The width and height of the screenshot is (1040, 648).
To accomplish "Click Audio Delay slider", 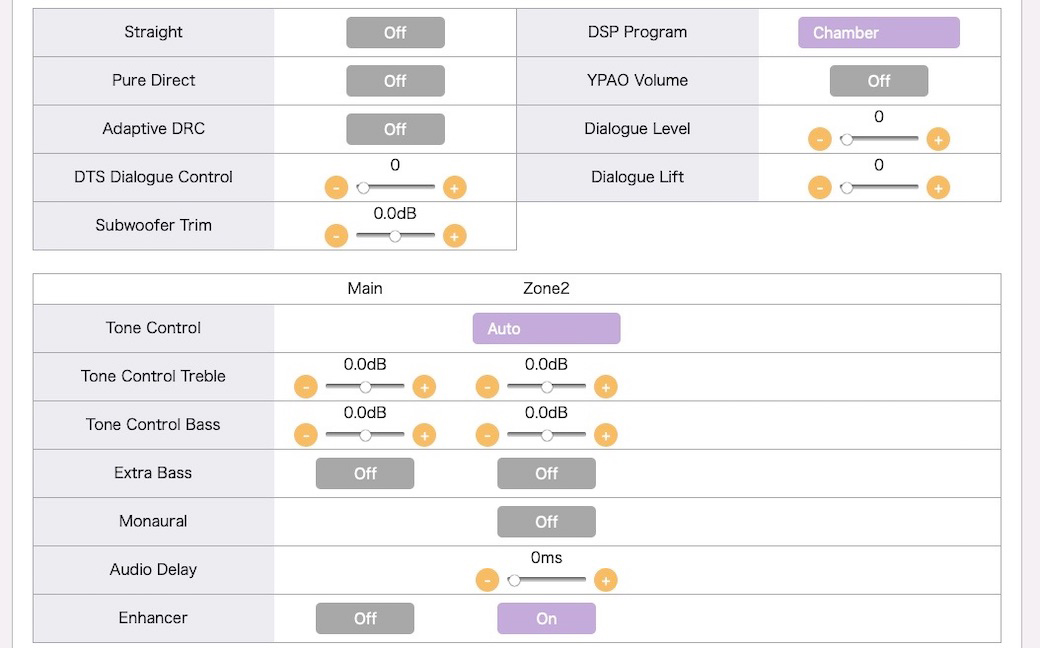I will (547, 580).
